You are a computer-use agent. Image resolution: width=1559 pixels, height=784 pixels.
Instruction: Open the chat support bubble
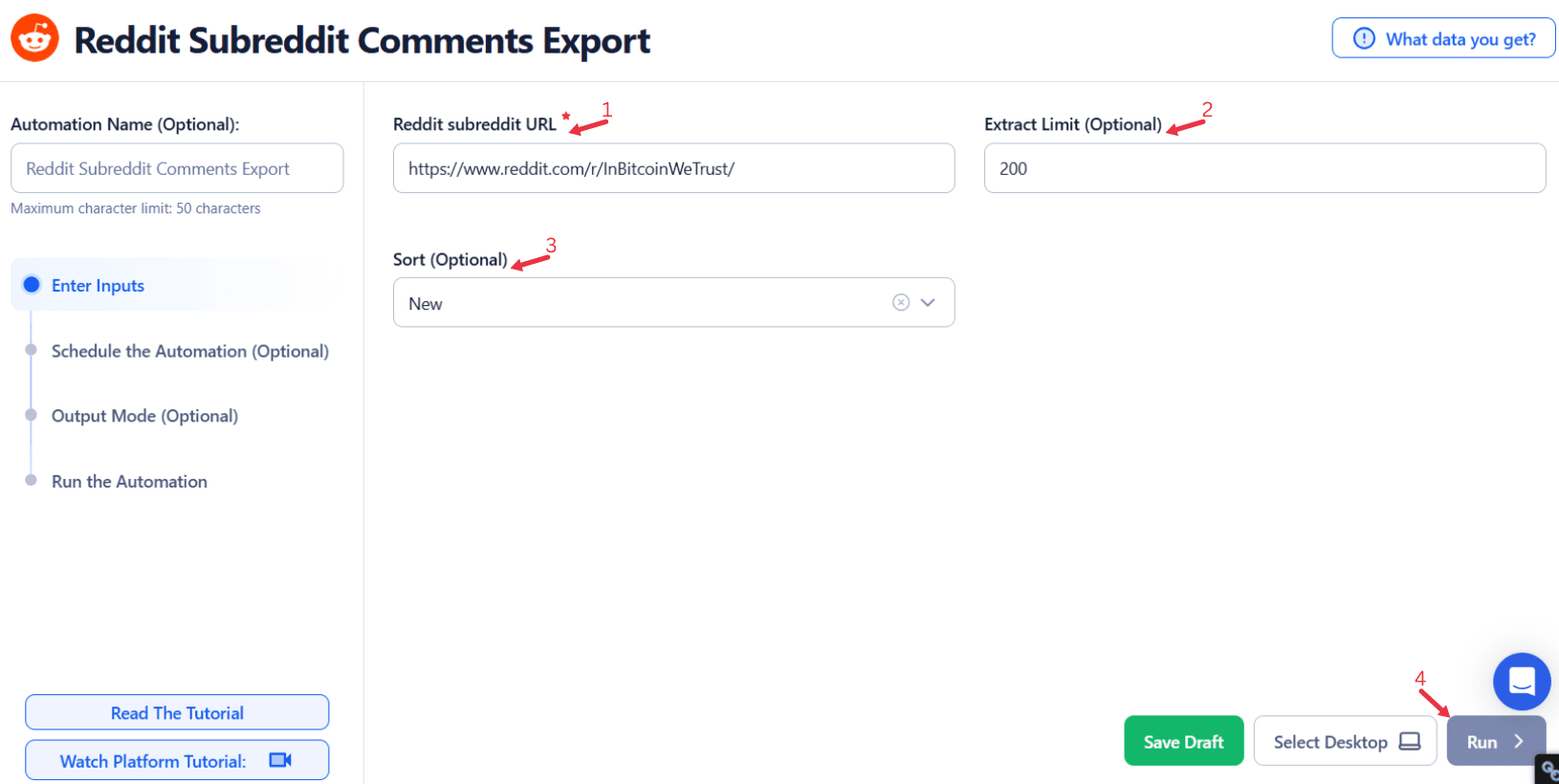[1521, 681]
